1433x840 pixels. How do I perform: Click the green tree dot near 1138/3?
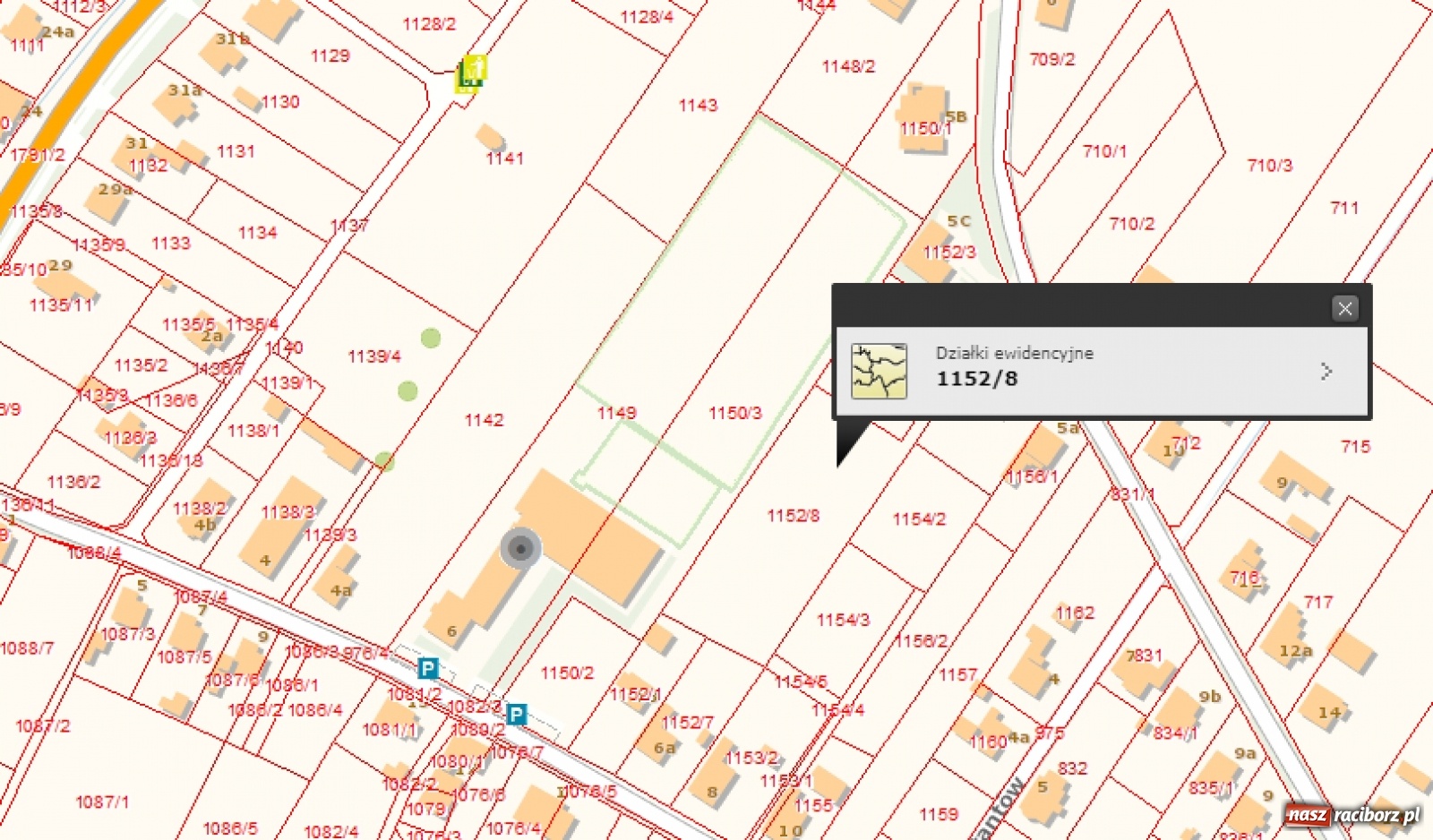[x=384, y=460]
